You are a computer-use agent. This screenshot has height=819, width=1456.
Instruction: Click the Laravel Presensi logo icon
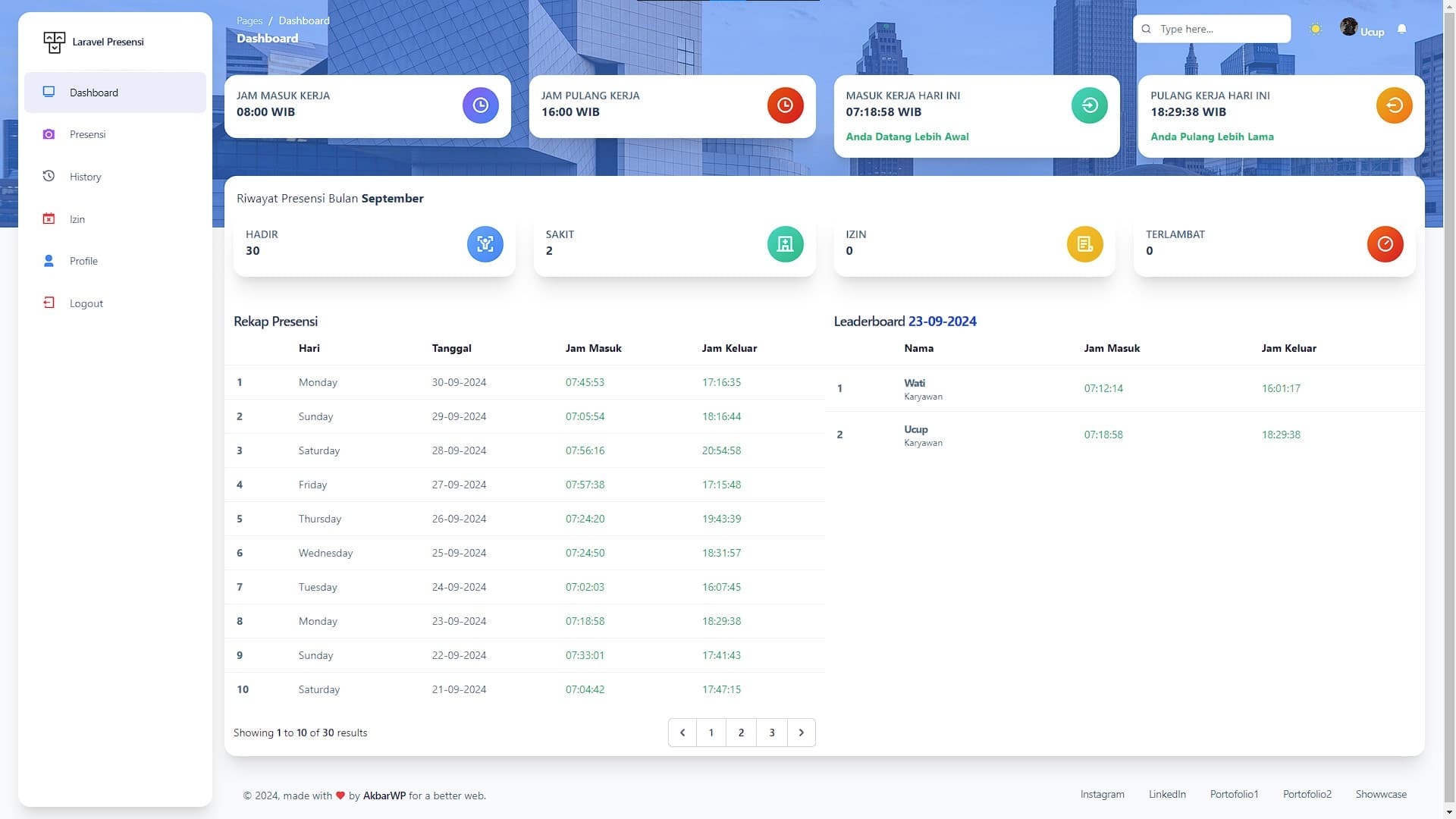(54, 42)
